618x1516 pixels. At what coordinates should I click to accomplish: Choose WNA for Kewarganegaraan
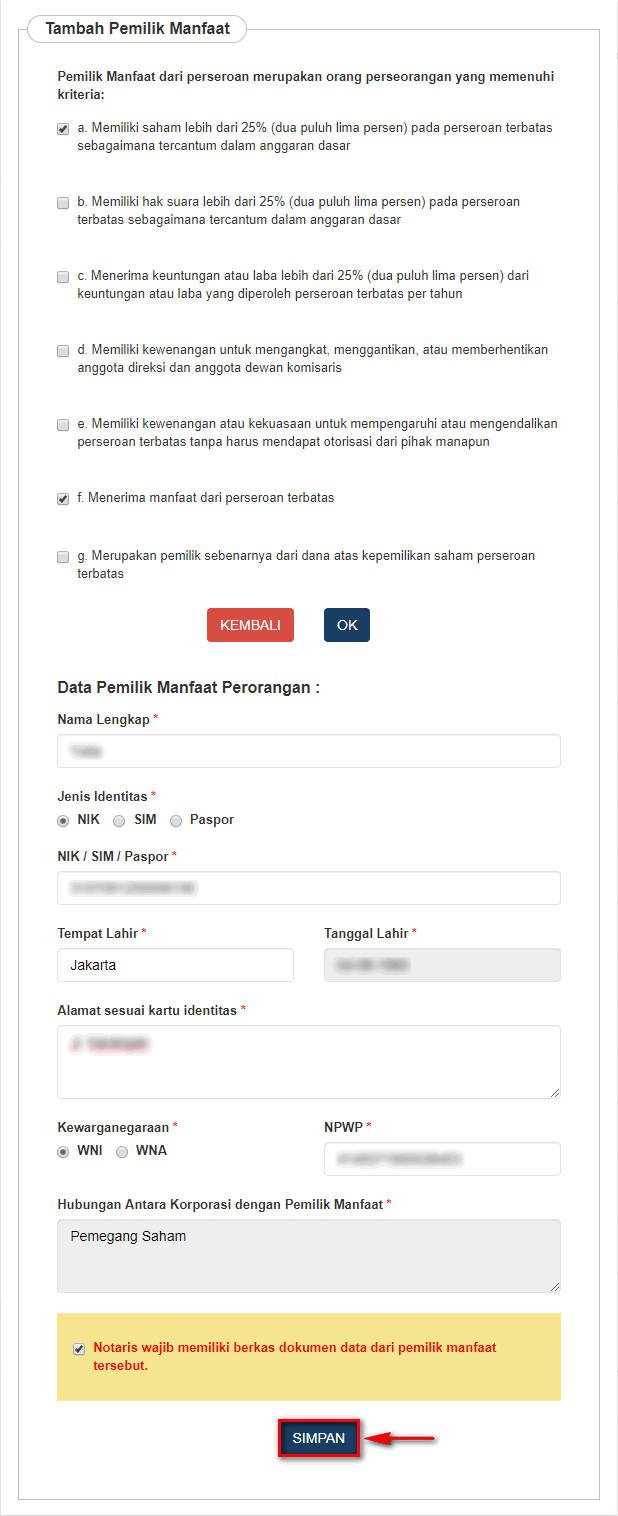coord(122,1152)
